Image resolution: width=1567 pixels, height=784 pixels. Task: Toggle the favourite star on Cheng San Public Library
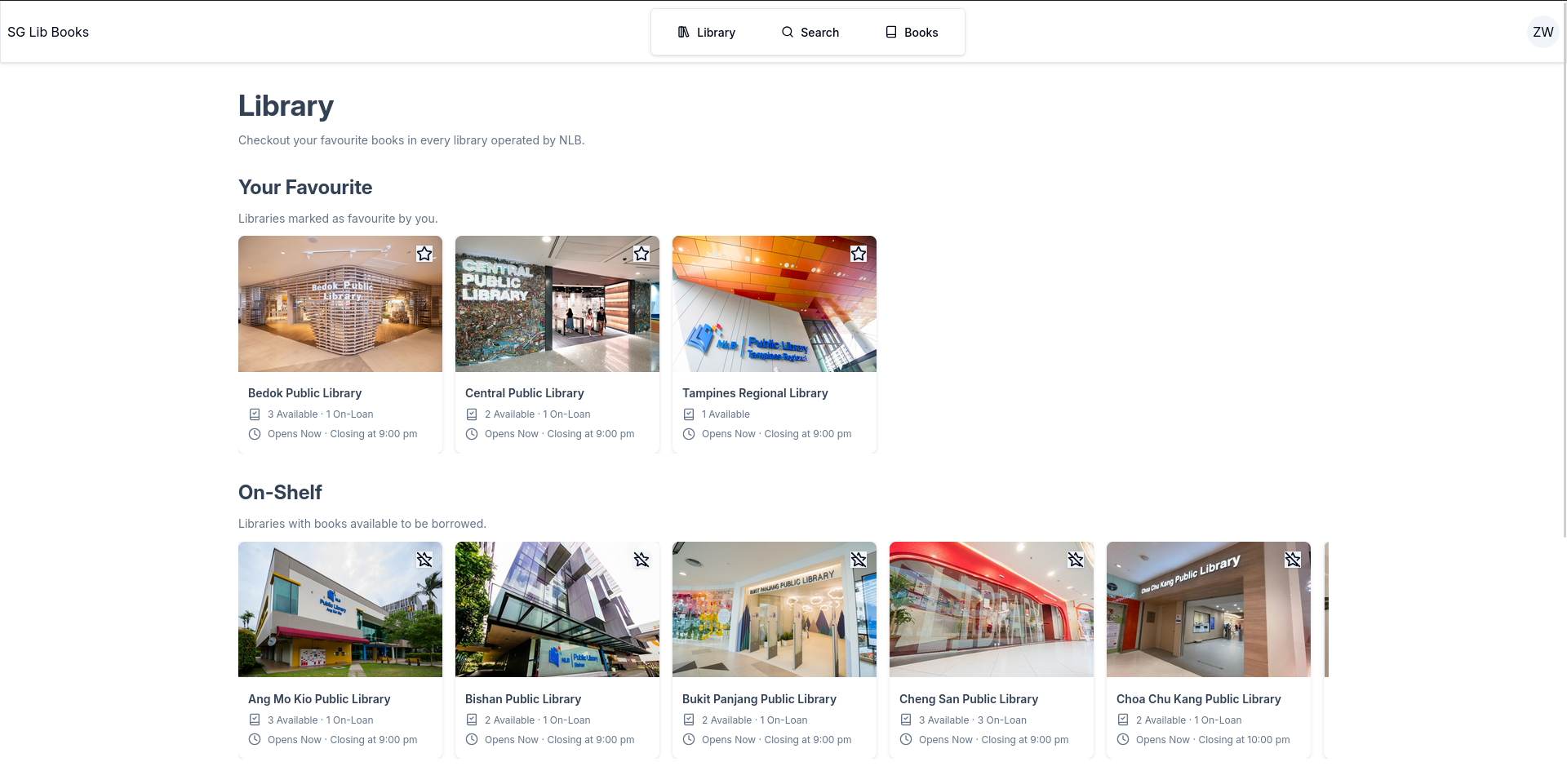[x=1076, y=560]
